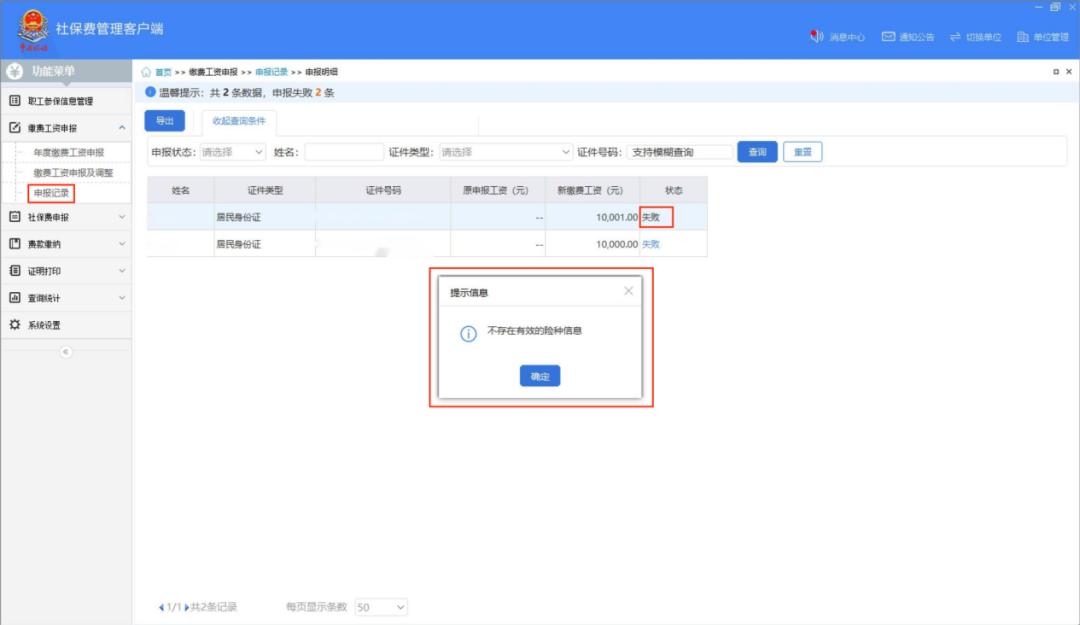
Task: Click the 系统设置 gear icon
Action: point(15,325)
